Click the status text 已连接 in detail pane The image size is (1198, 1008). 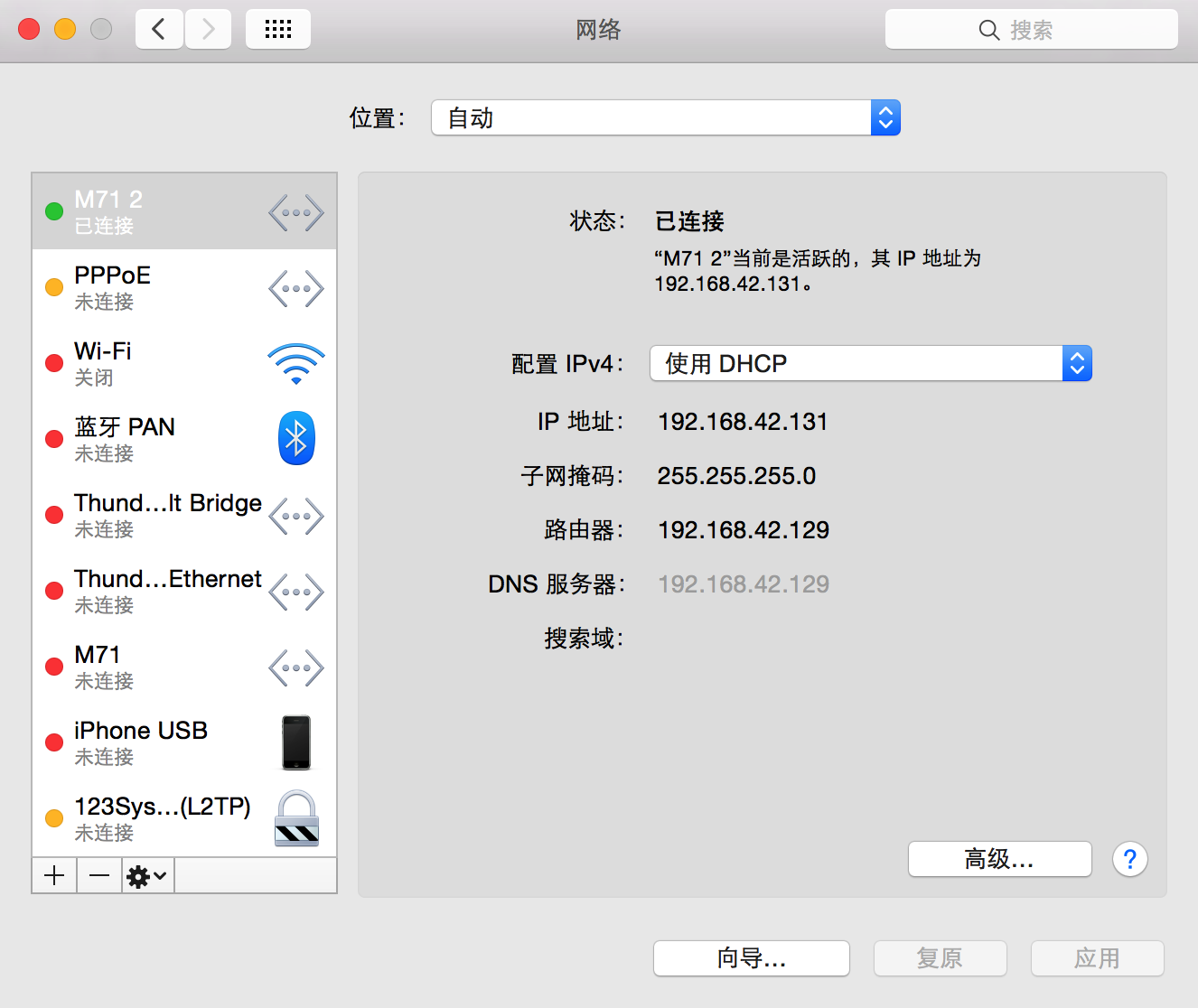(x=689, y=221)
